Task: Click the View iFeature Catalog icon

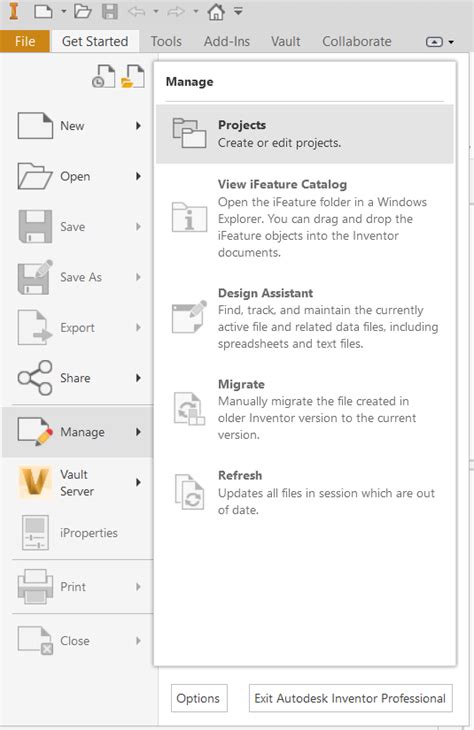Action: (189, 217)
